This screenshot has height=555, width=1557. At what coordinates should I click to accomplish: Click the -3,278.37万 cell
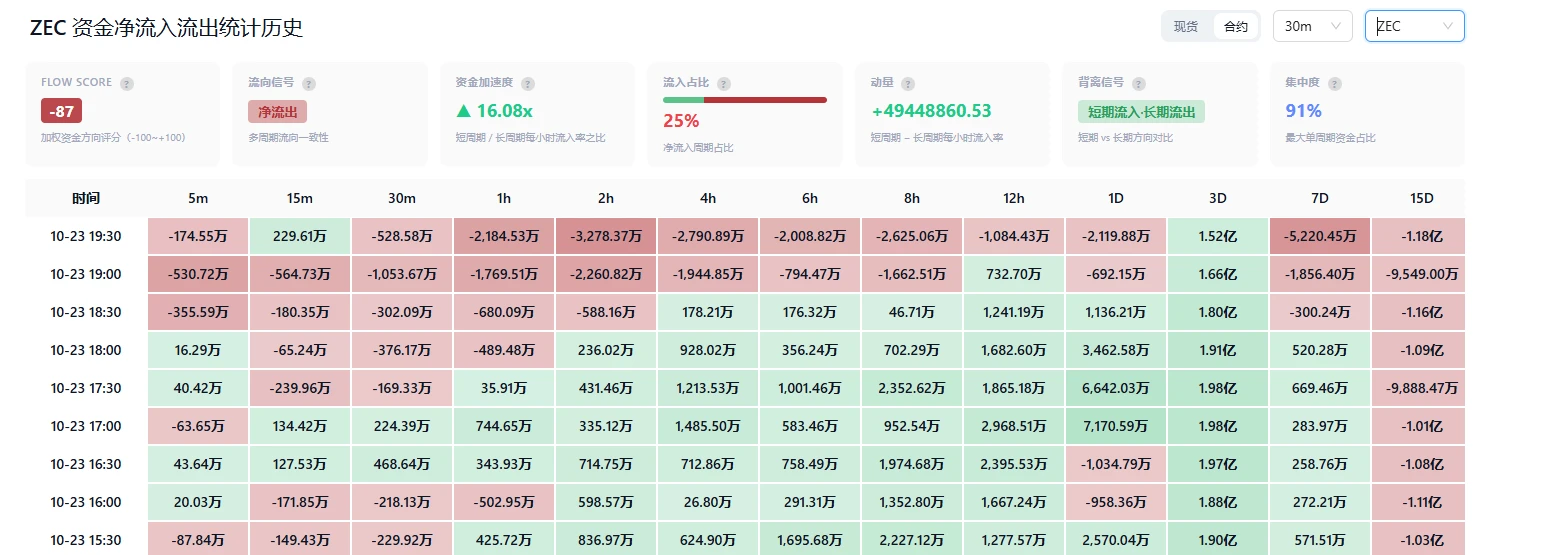click(606, 236)
